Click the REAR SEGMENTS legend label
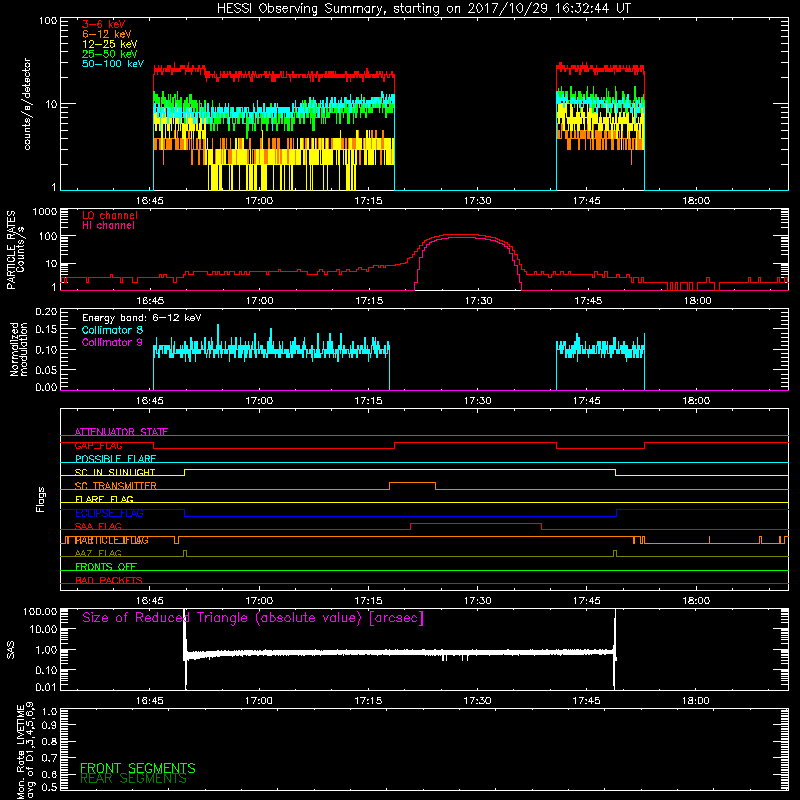Screen dimensions: 800x800 tap(133, 779)
